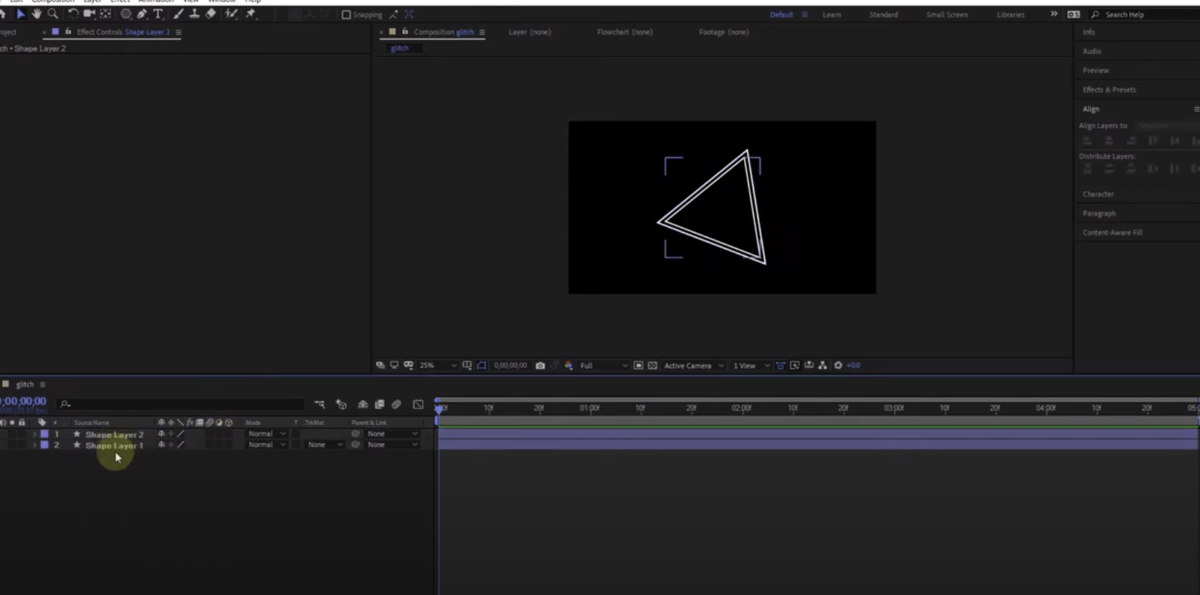
Task: Click reset exposure icon in viewer bar
Action: point(838,365)
